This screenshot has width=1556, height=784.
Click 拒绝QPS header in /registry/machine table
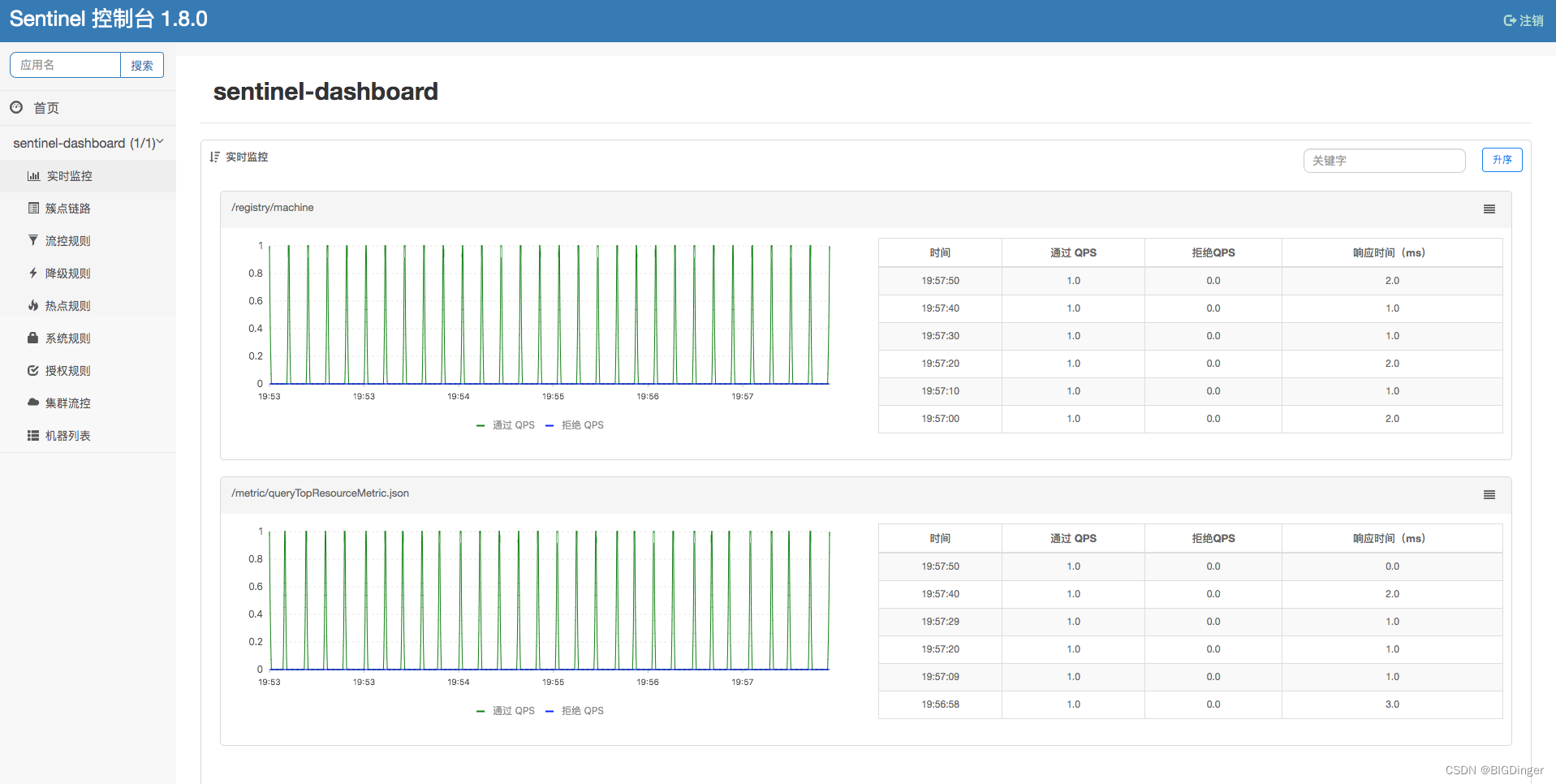(x=1213, y=252)
